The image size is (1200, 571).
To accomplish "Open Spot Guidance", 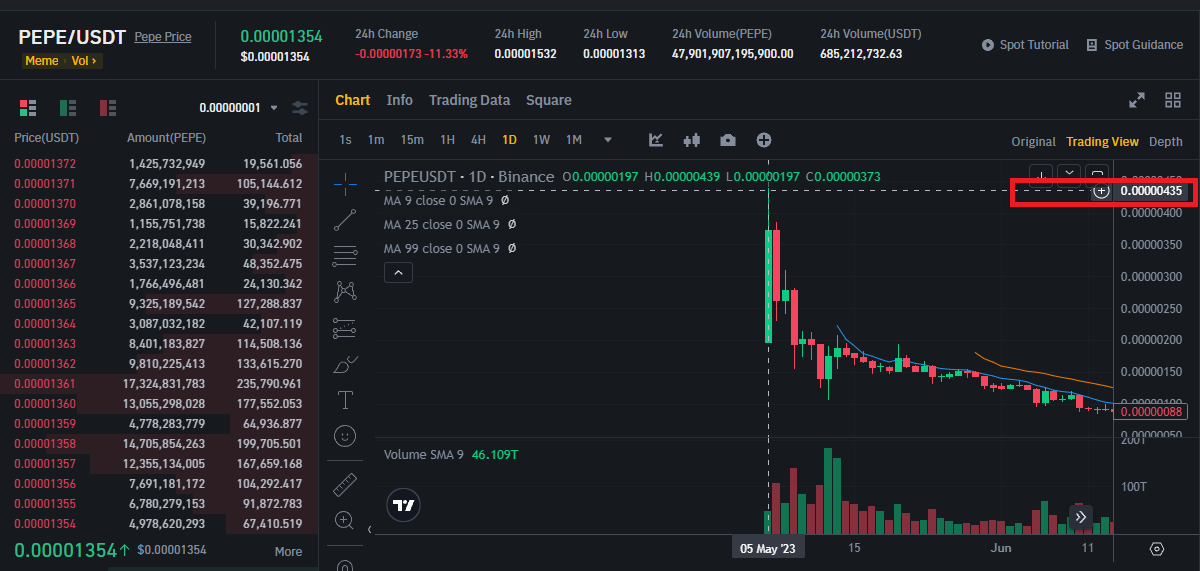I will pos(1135,45).
